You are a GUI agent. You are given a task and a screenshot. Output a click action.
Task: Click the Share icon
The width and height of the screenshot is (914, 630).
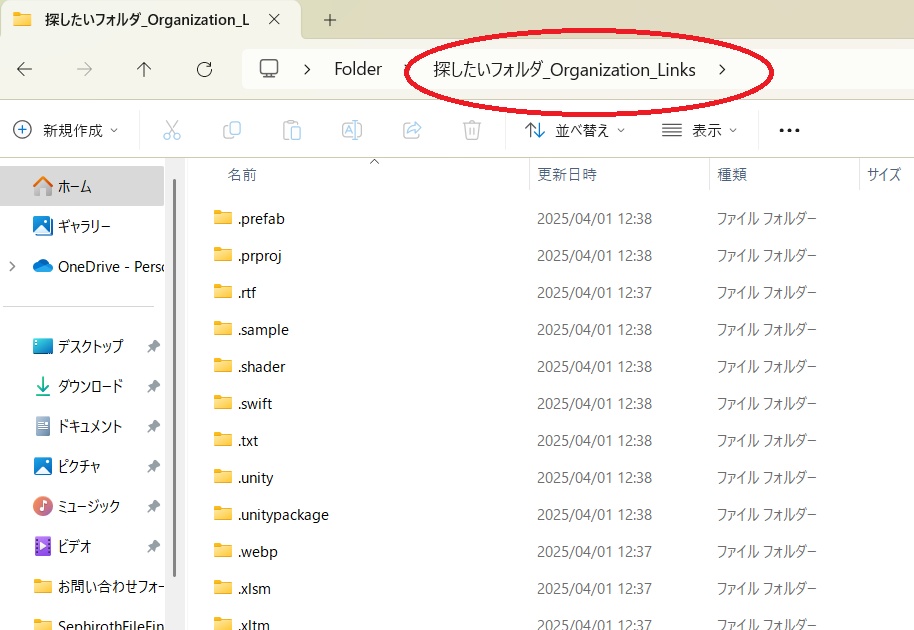(411, 130)
